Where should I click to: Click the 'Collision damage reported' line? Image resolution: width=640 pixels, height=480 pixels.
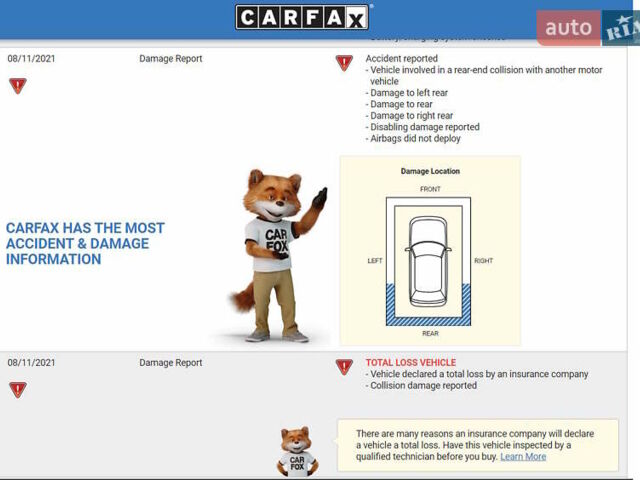pos(421,385)
